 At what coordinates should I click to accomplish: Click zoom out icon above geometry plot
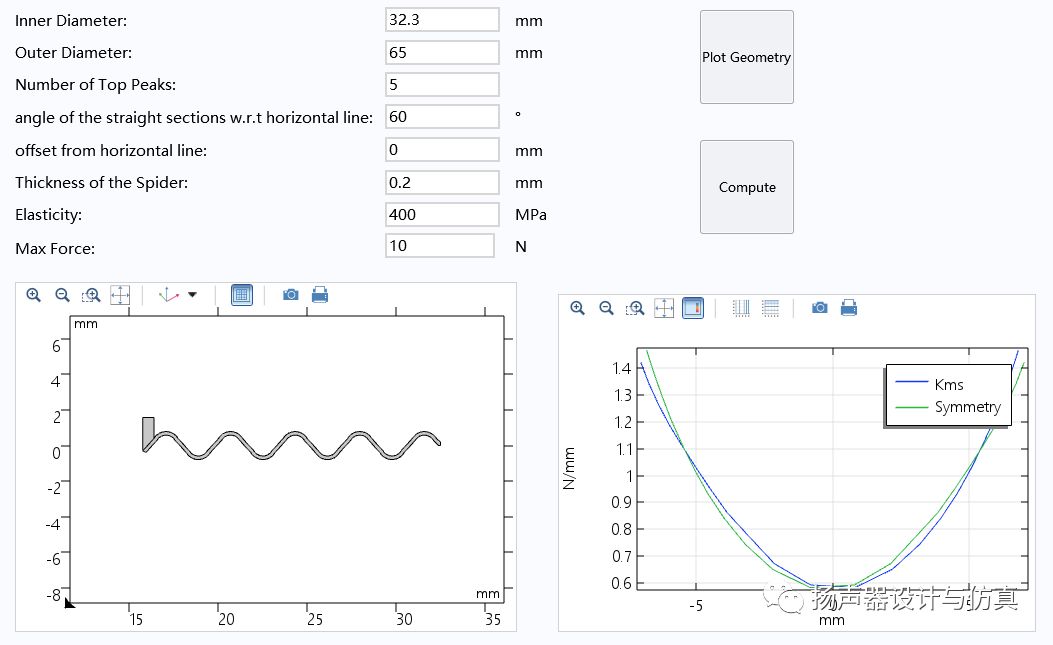coord(62,295)
